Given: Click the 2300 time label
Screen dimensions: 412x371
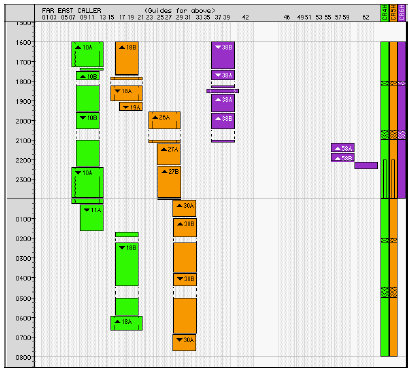Looking at the screenshot, I should 23,180.
